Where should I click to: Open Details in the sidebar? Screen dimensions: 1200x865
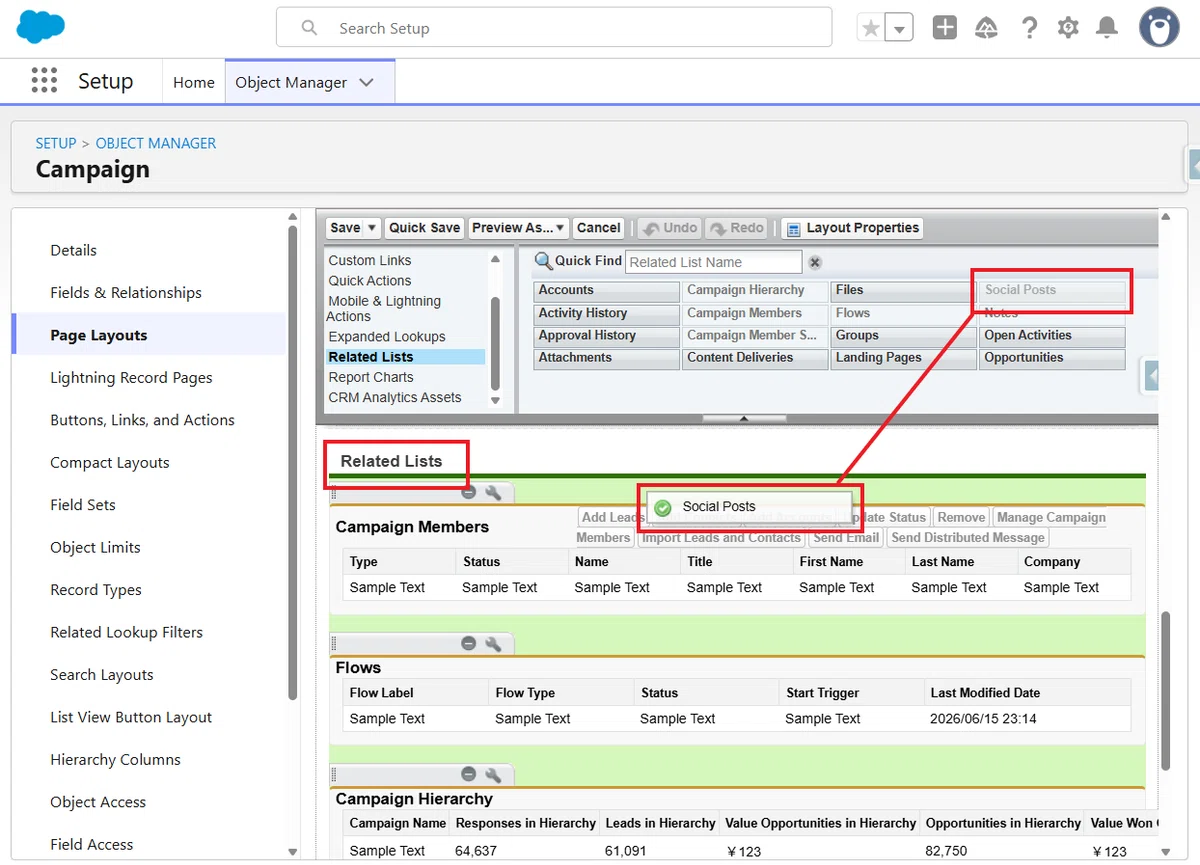point(74,250)
